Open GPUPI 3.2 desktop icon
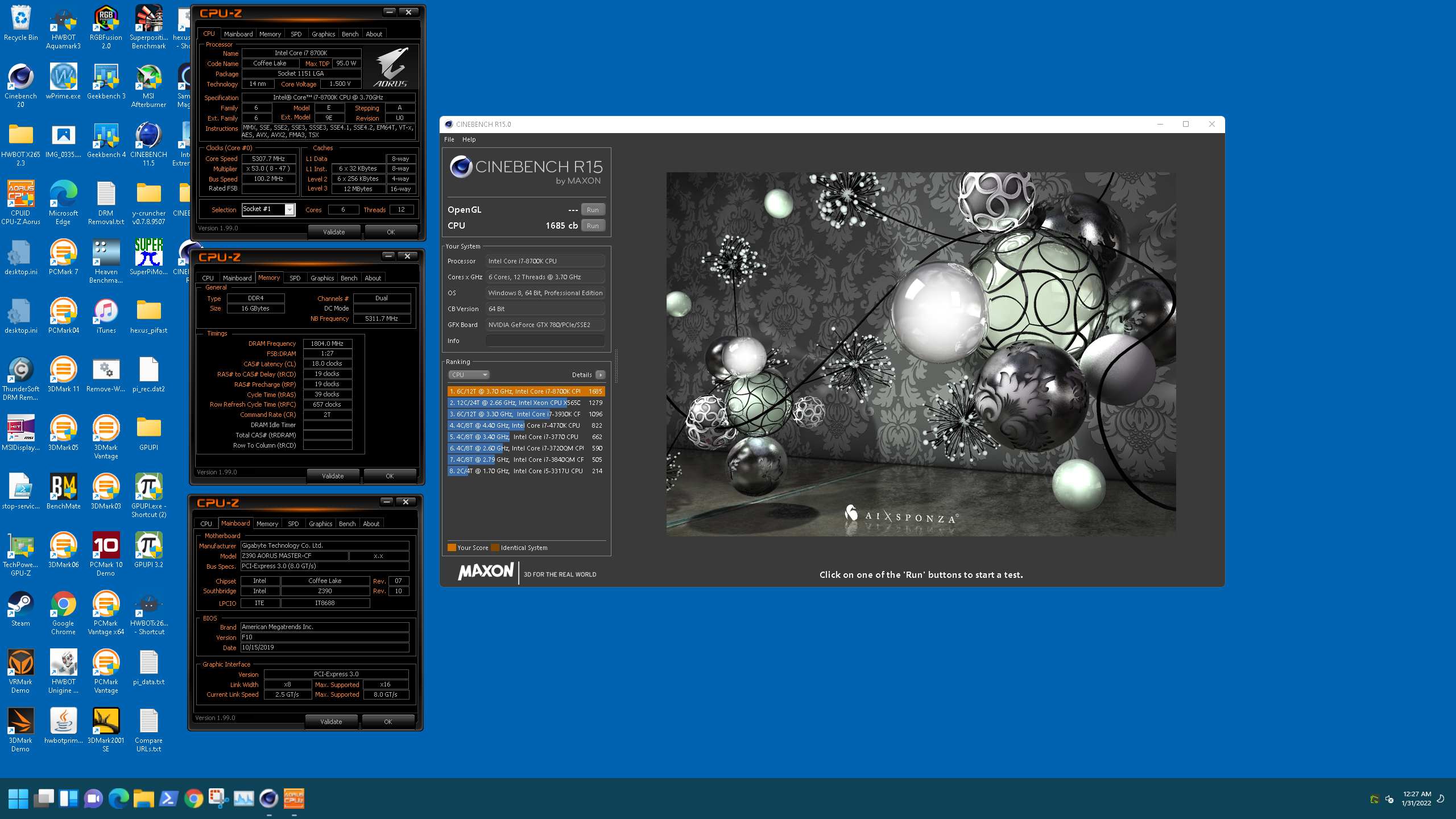The image size is (1456, 819). coord(148,550)
